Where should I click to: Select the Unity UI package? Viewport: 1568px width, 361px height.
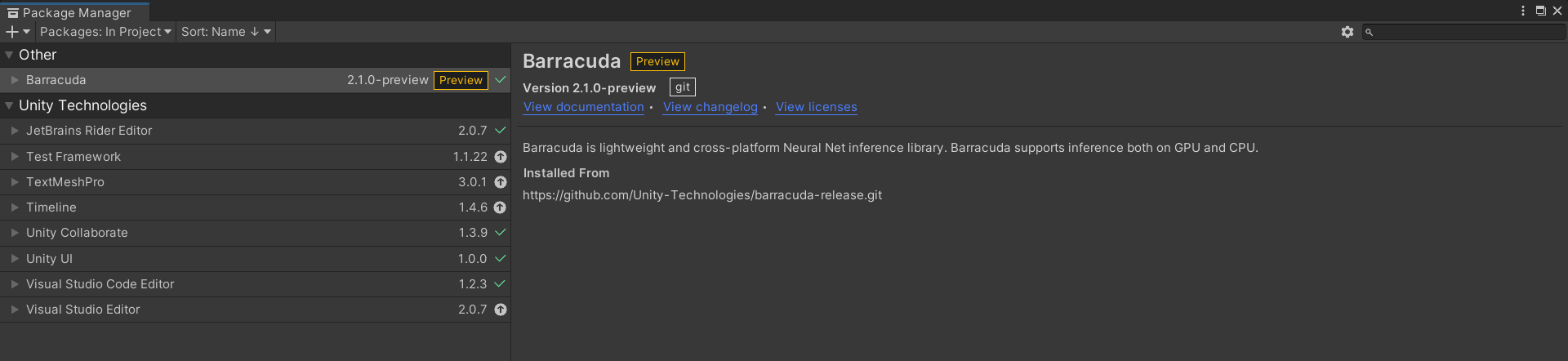click(49, 259)
